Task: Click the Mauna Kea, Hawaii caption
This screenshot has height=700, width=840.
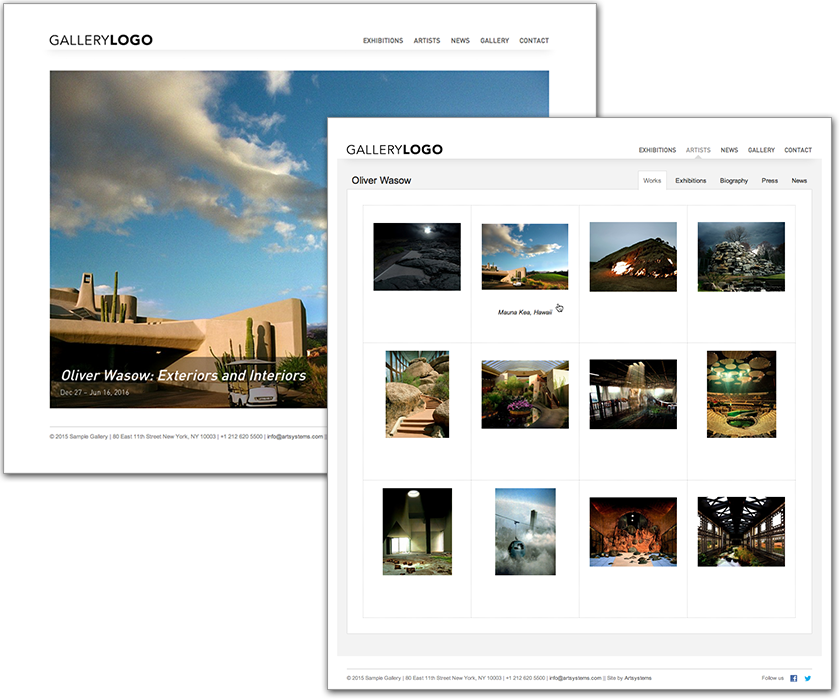Action: coord(525,312)
